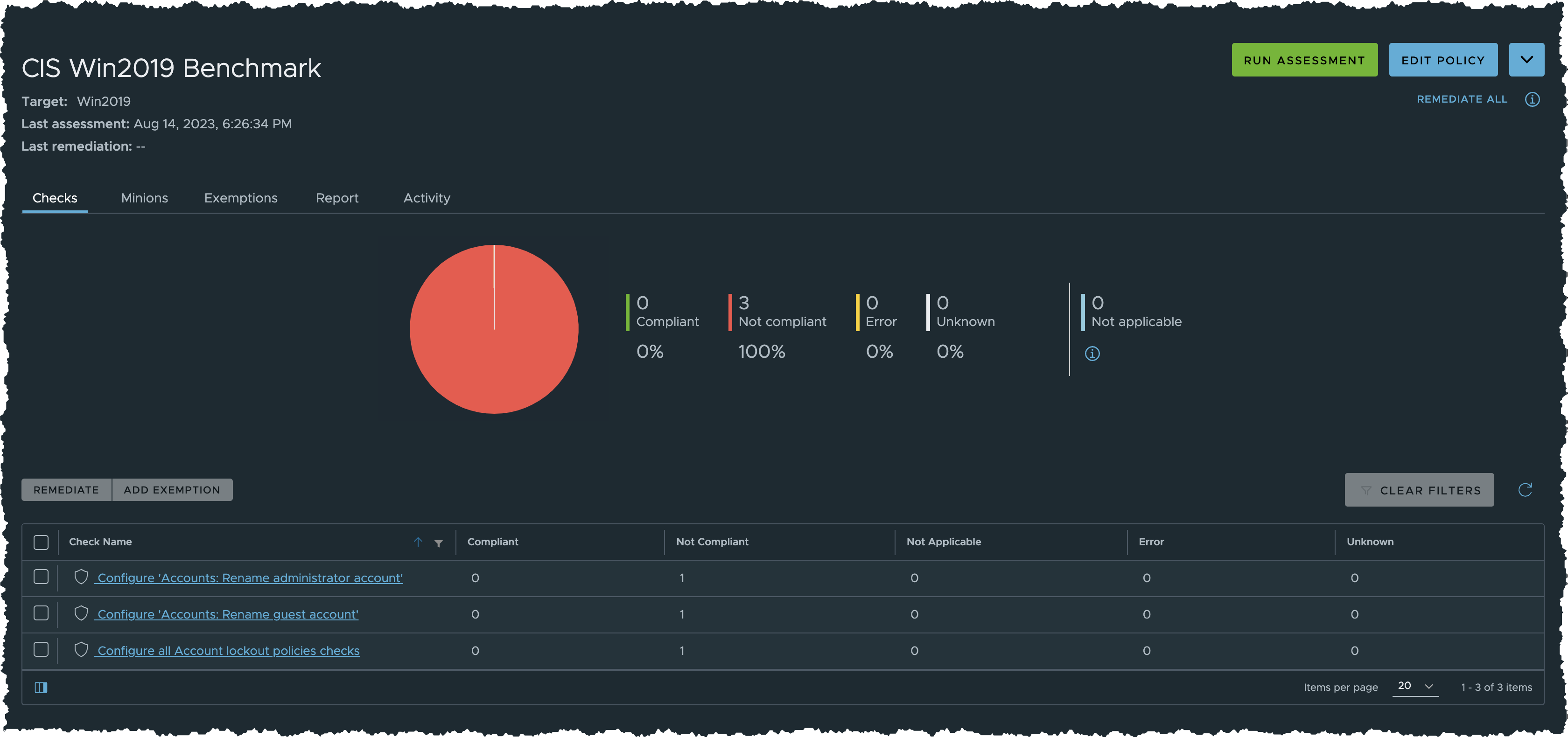Click the '0 Error' summary stat
The image size is (1568, 737).
[x=876, y=312]
